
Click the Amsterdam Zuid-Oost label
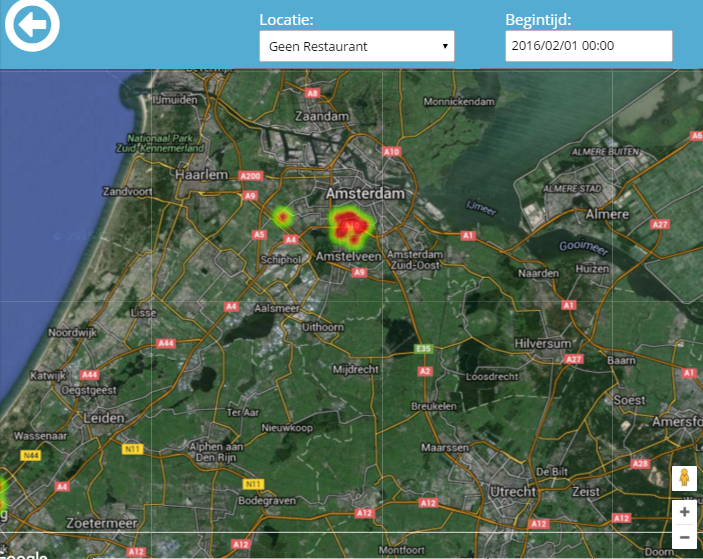415,260
